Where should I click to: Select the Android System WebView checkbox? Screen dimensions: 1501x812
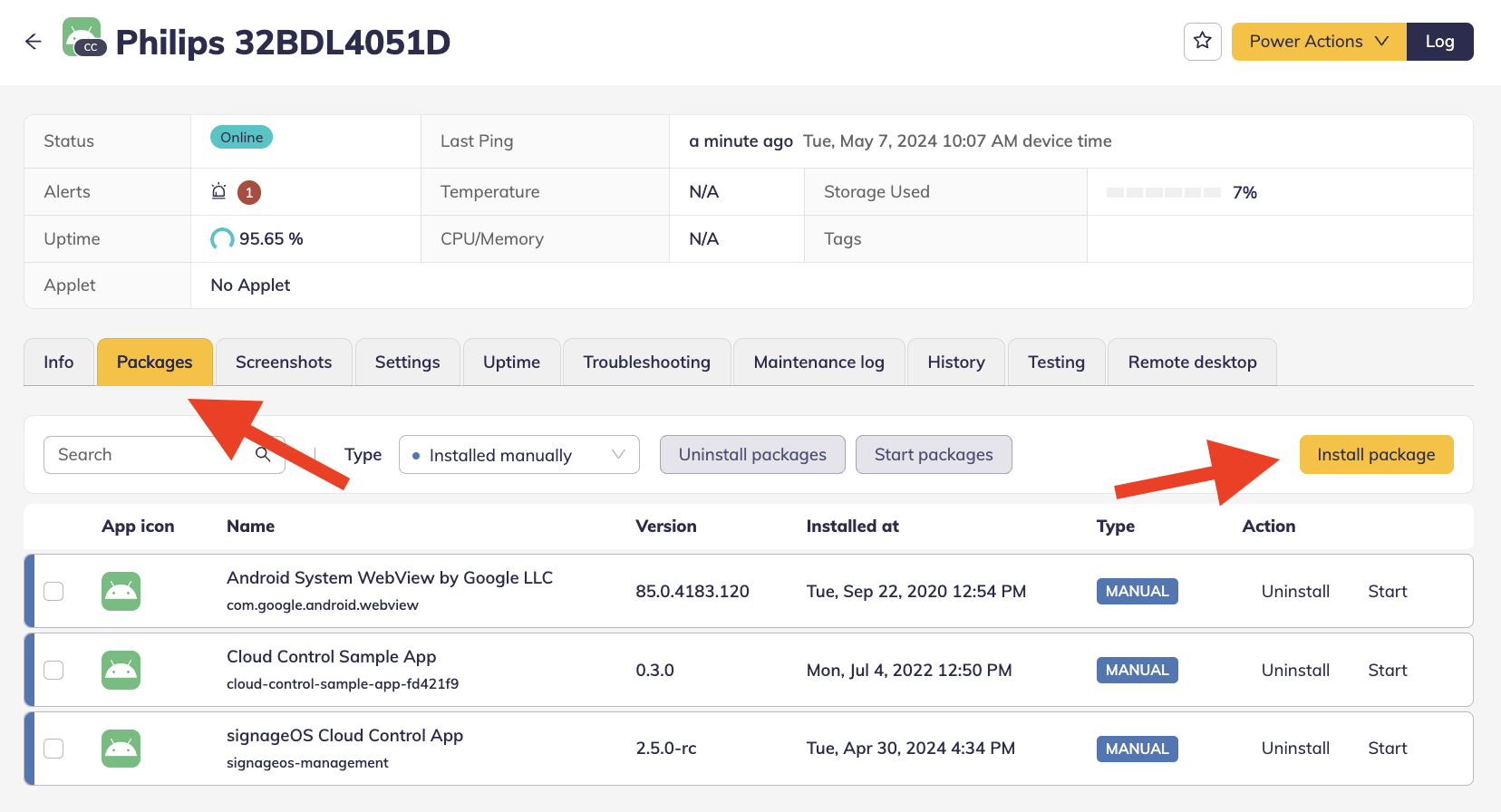[x=54, y=591]
